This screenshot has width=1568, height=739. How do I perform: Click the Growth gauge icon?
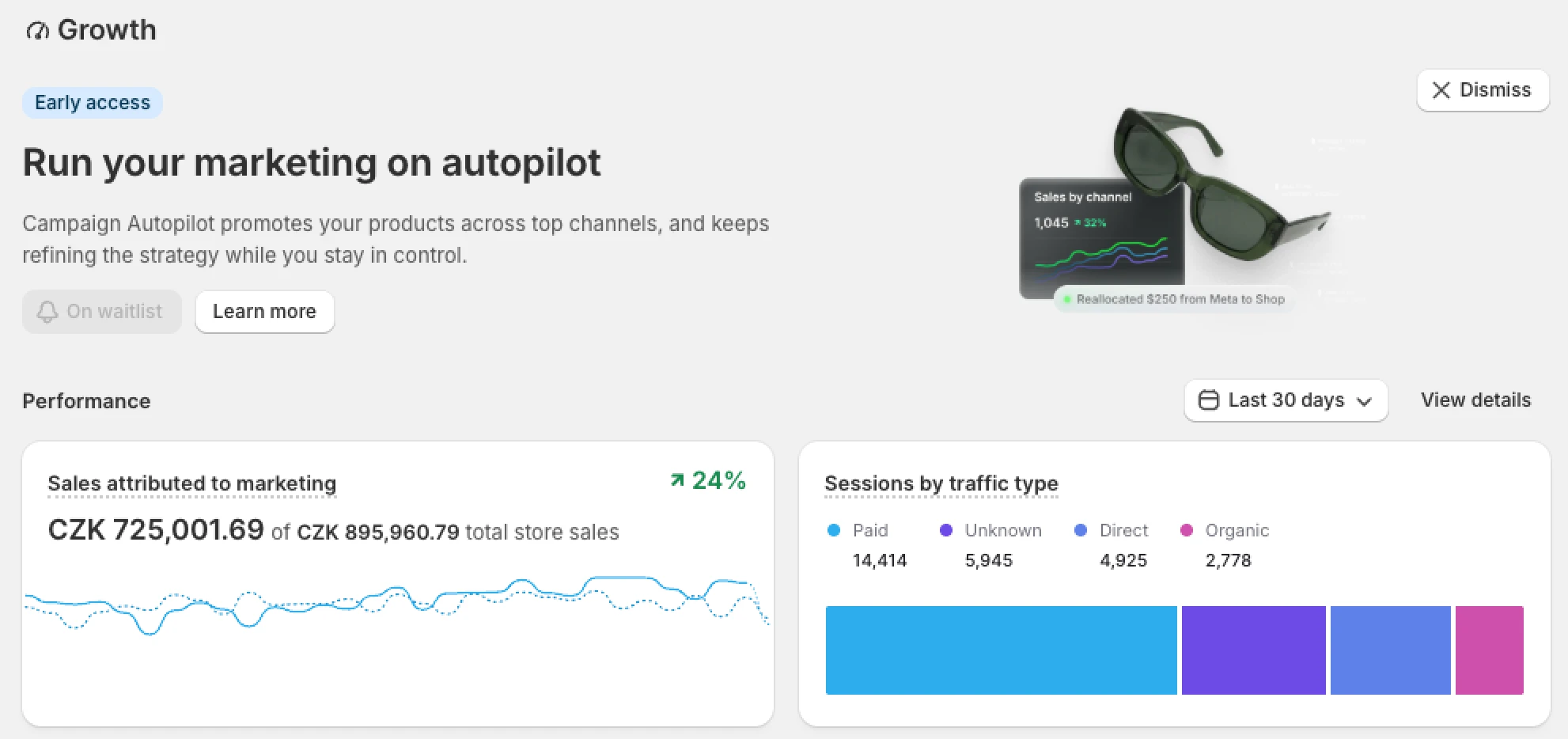pyautogui.click(x=37, y=31)
